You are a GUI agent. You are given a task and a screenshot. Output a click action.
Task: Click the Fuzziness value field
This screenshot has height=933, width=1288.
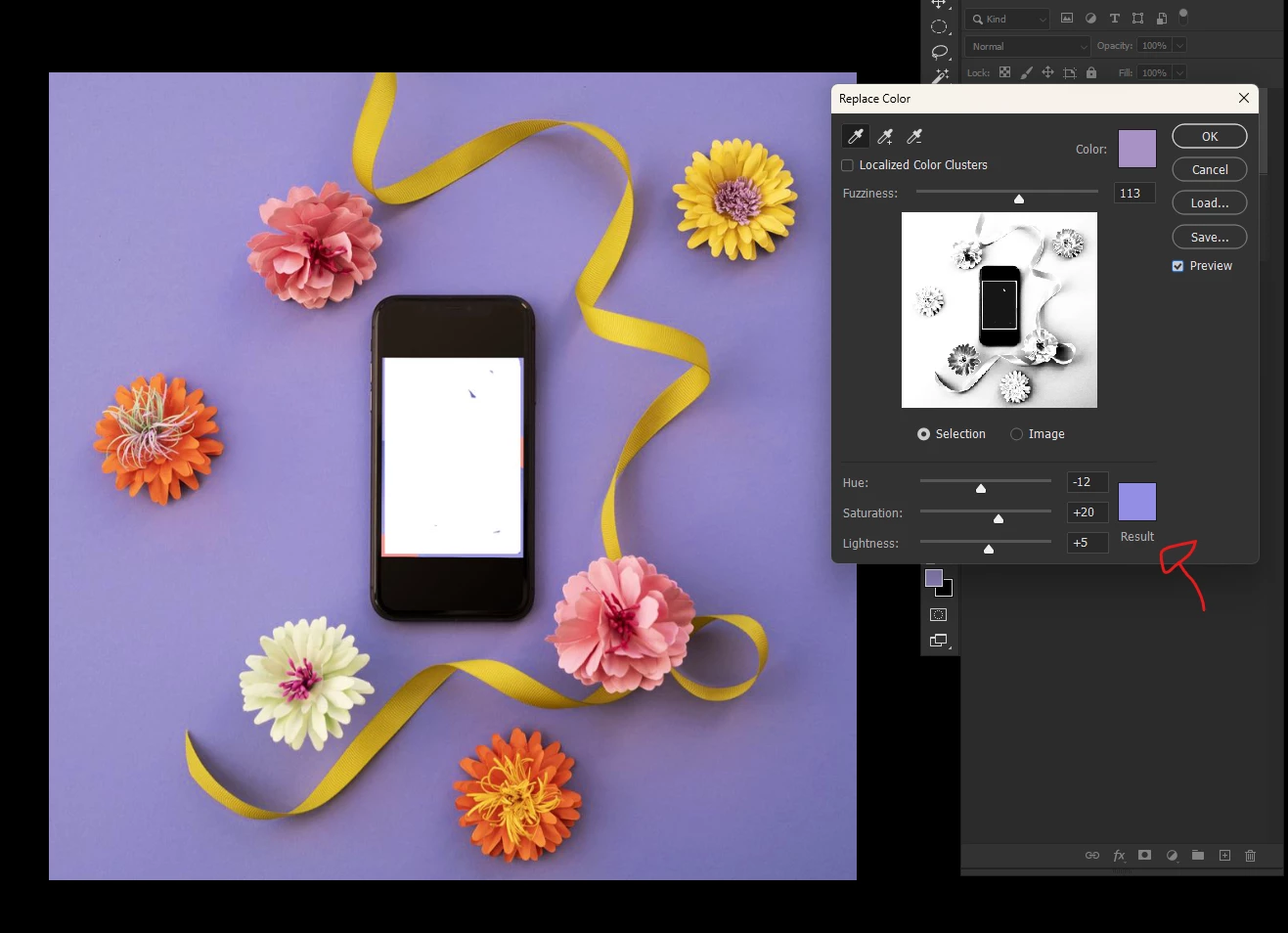[1134, 194]
